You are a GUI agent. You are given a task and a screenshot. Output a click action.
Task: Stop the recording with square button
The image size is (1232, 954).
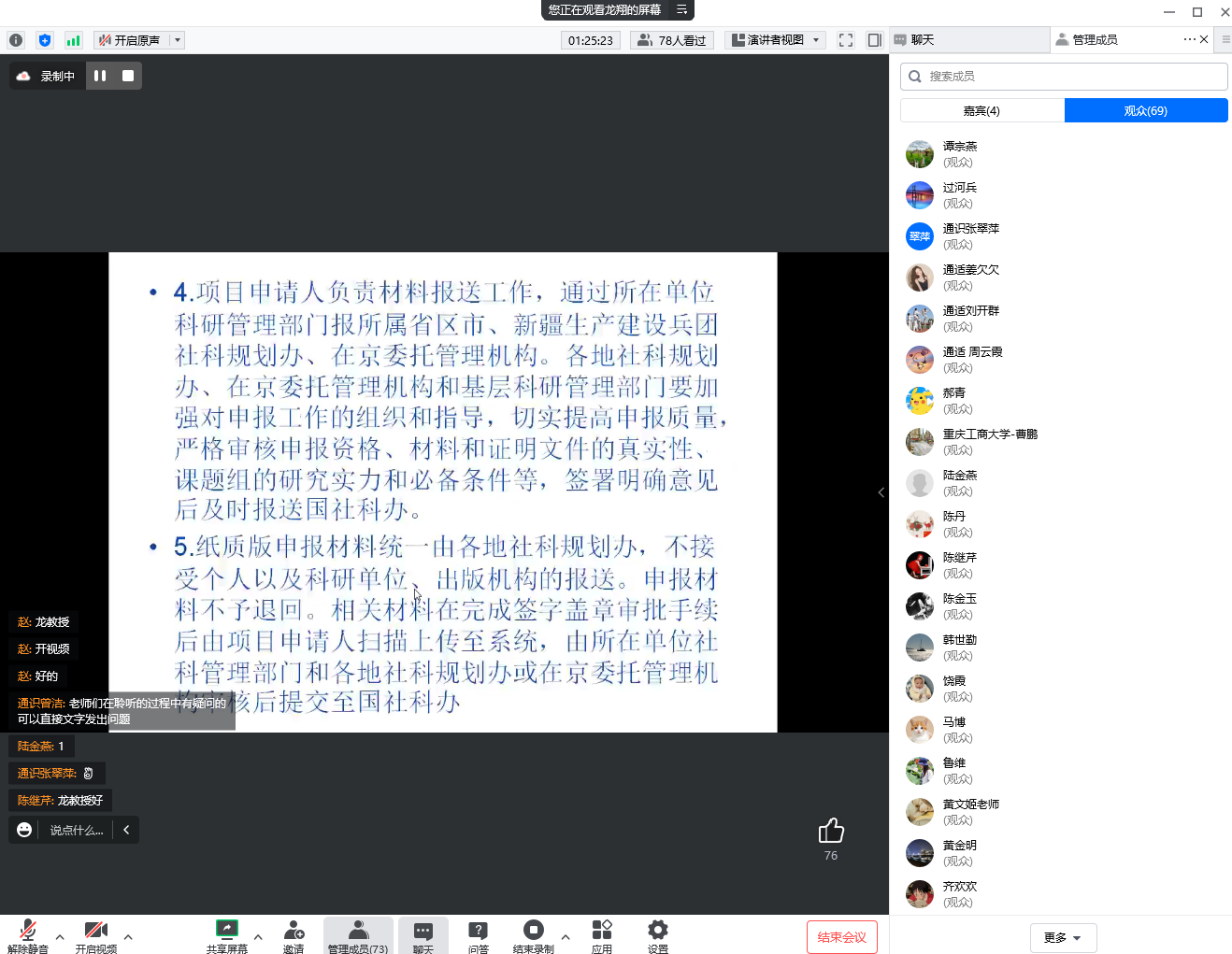coord(128,76)
